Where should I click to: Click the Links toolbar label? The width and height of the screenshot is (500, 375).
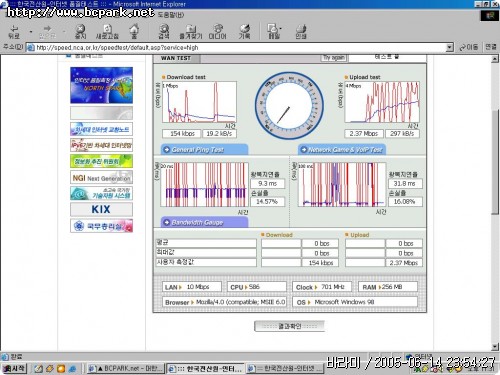click(x=491, y=48)
